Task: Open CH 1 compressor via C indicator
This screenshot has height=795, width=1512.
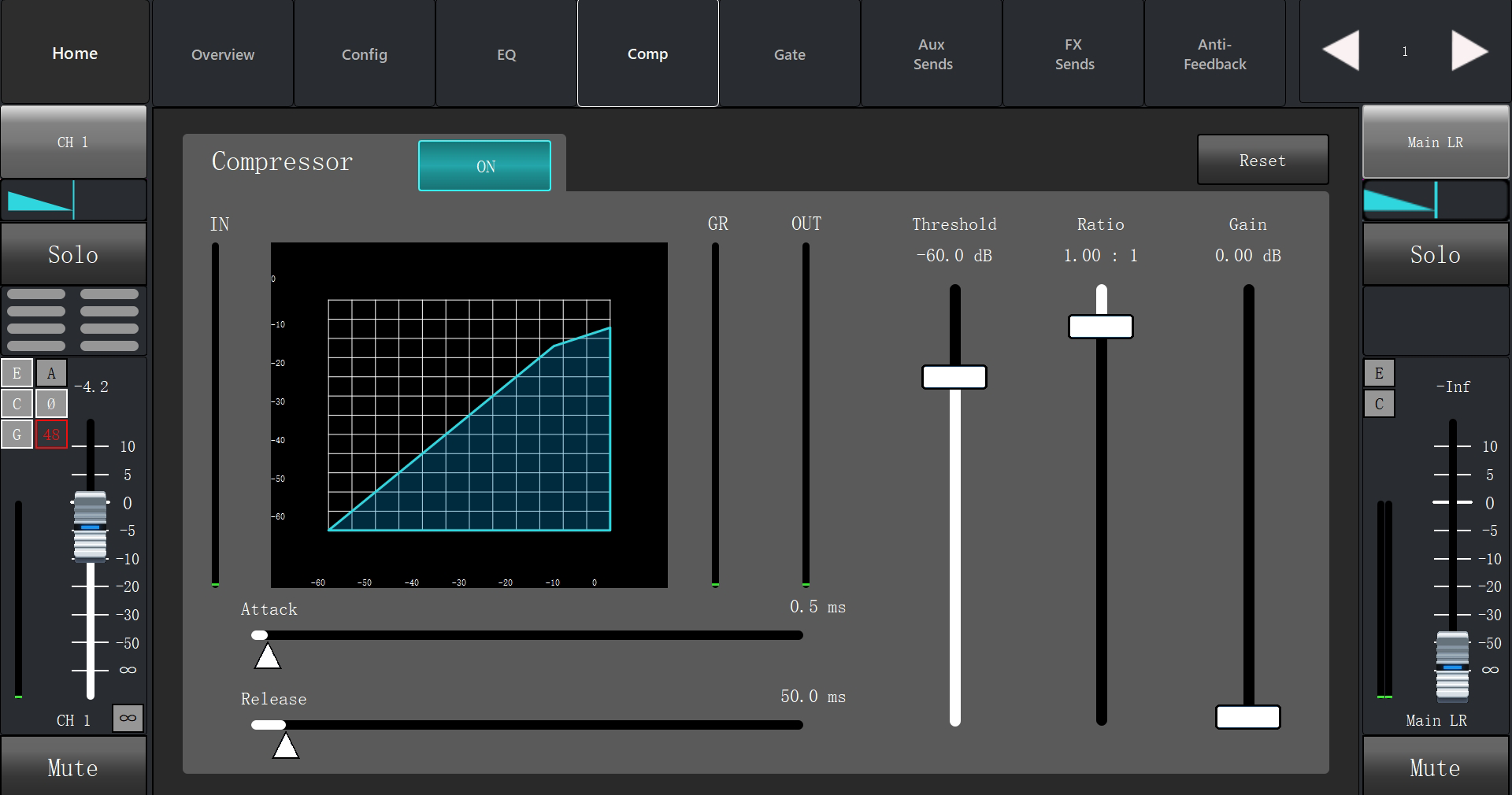Action: (17, 404)
